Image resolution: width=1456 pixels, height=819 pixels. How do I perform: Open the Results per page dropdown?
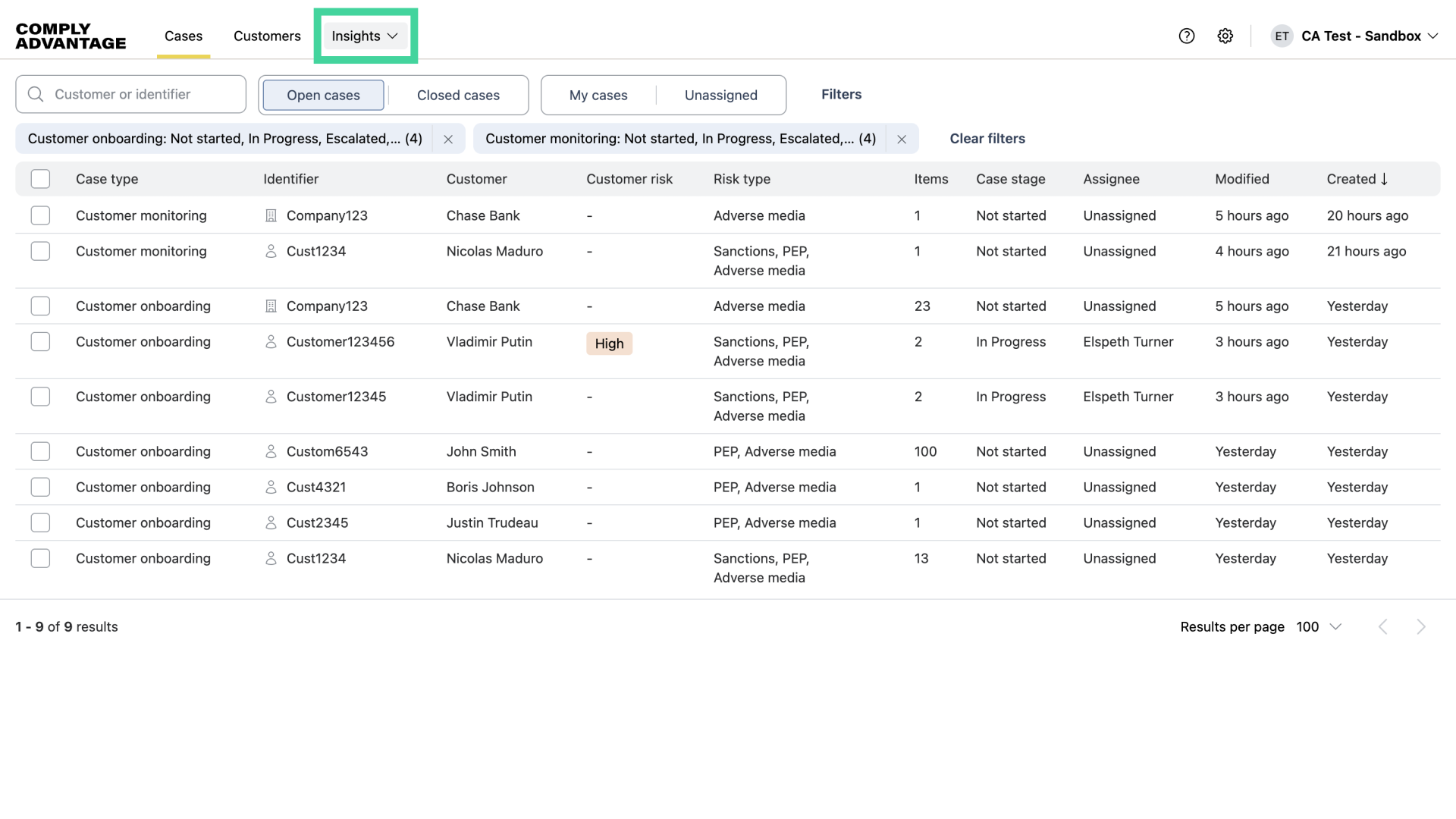point(1319,626)
